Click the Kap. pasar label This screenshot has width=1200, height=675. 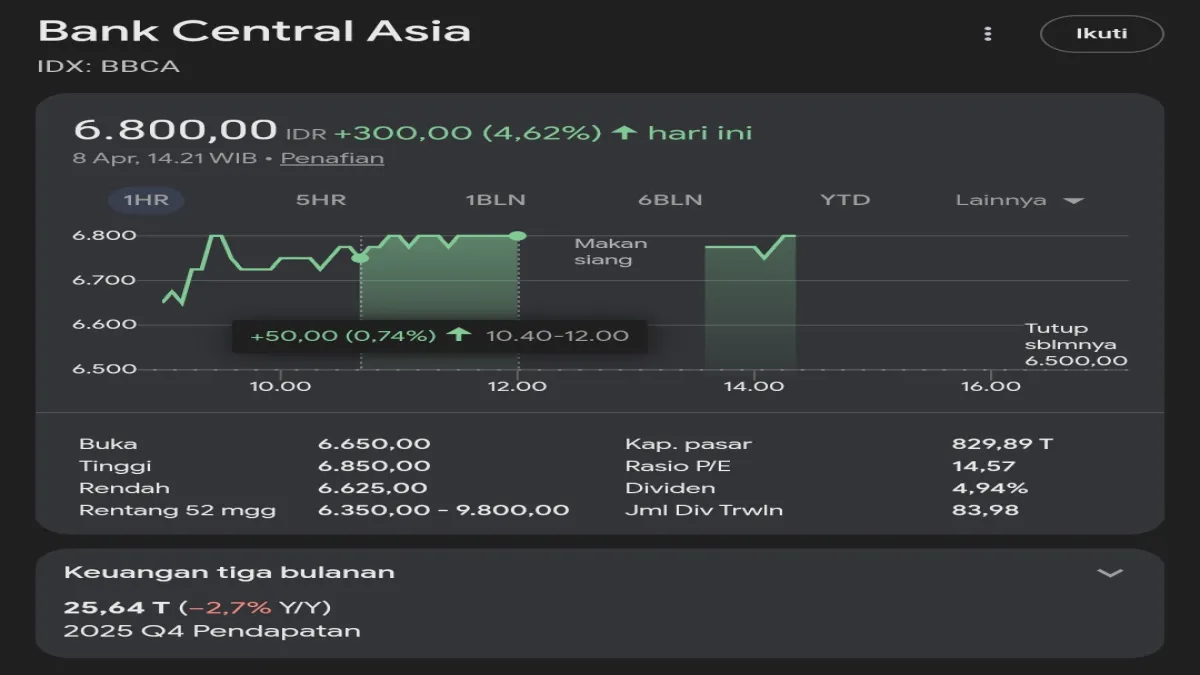coord(688,444)
